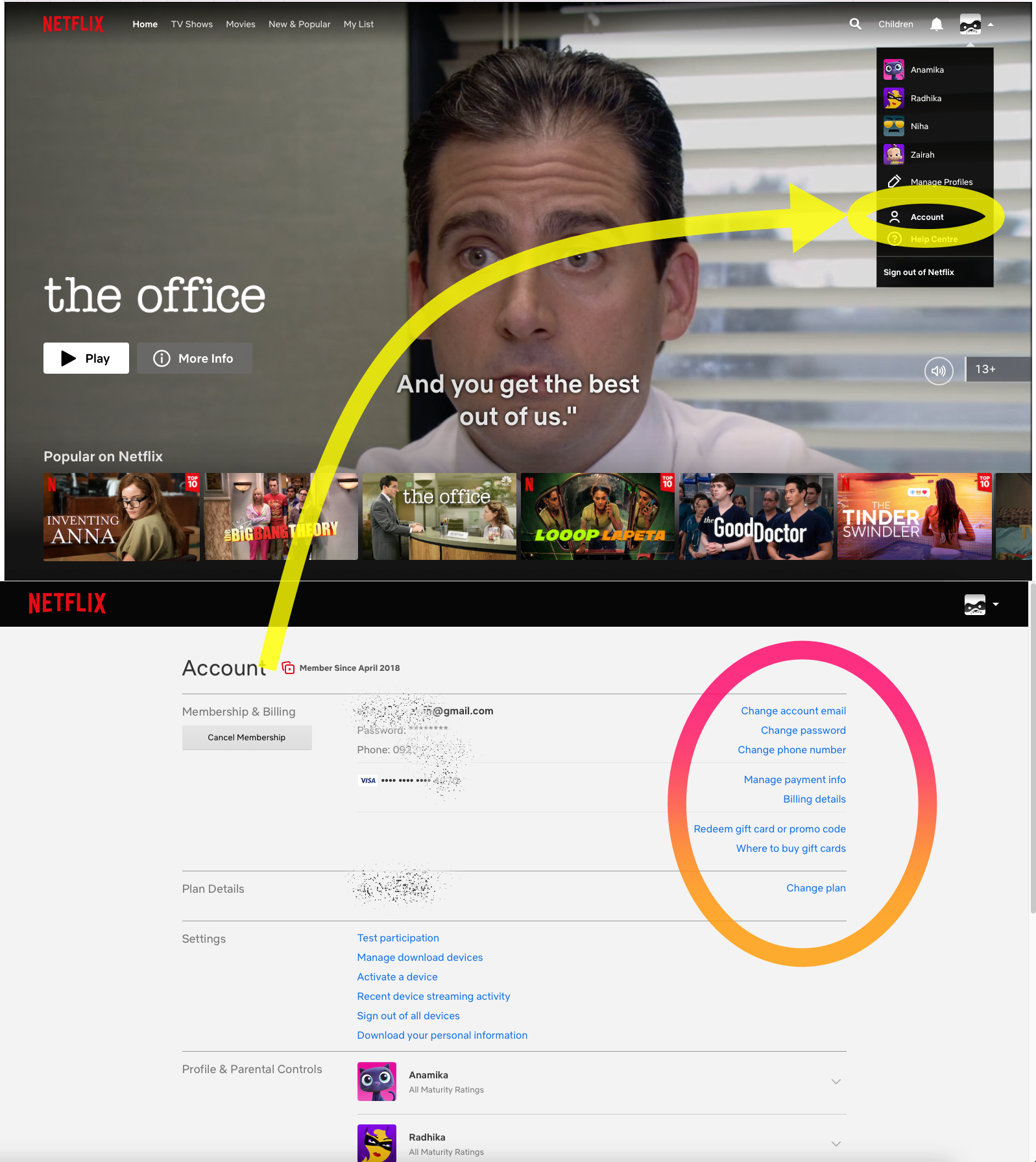Open TV Shows in the navigation bar
Viewport: 1036px width, 1162px height.
[192, 24]
